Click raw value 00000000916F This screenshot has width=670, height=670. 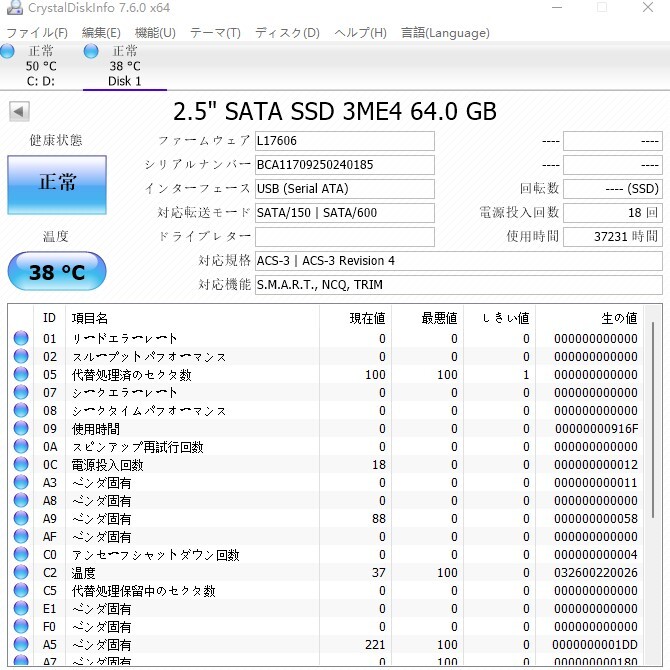tap(596, 429)
